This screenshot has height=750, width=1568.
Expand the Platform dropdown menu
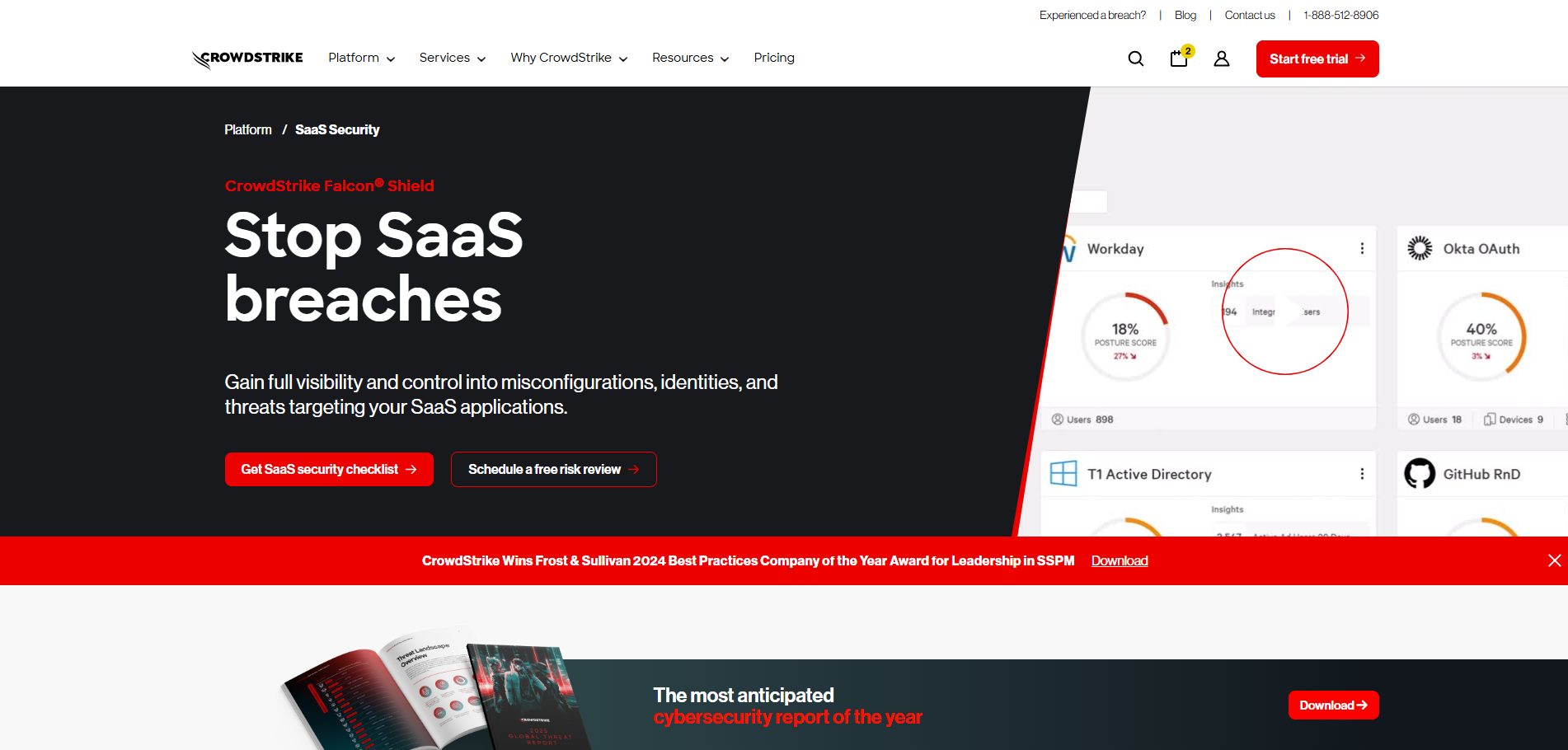click(x=361, y=58)
